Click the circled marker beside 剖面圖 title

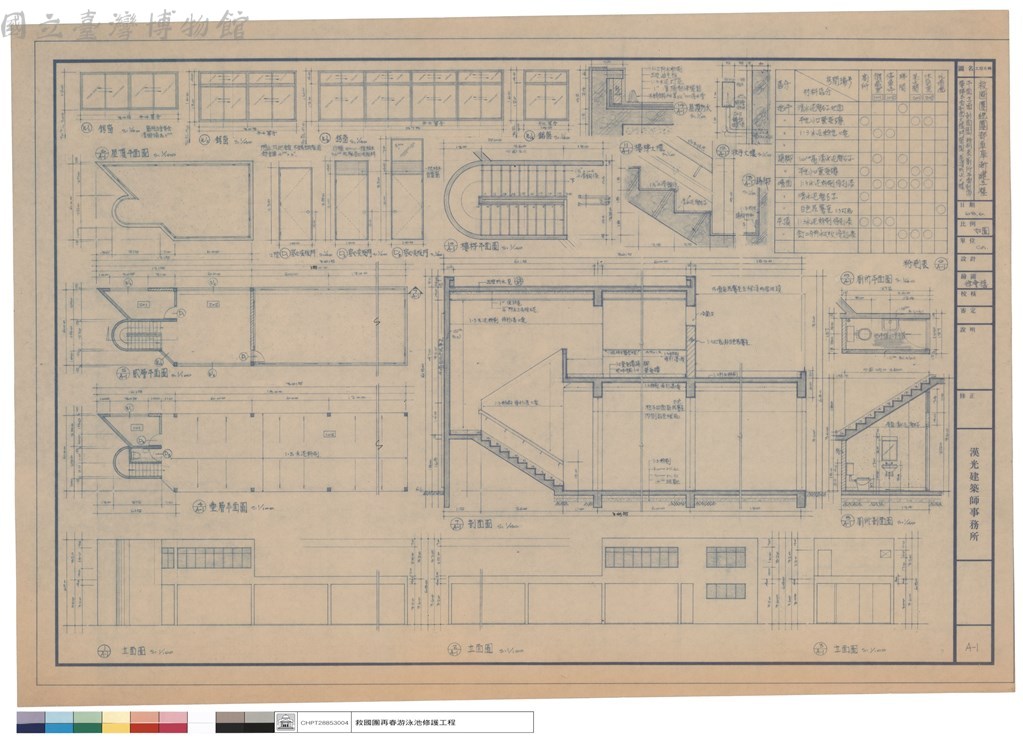(456, 524)
